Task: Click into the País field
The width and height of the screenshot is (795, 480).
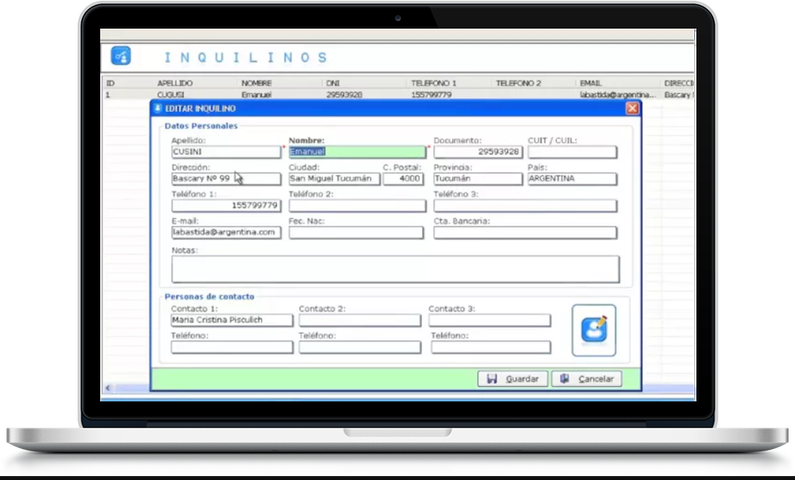Action: point(572,178)
